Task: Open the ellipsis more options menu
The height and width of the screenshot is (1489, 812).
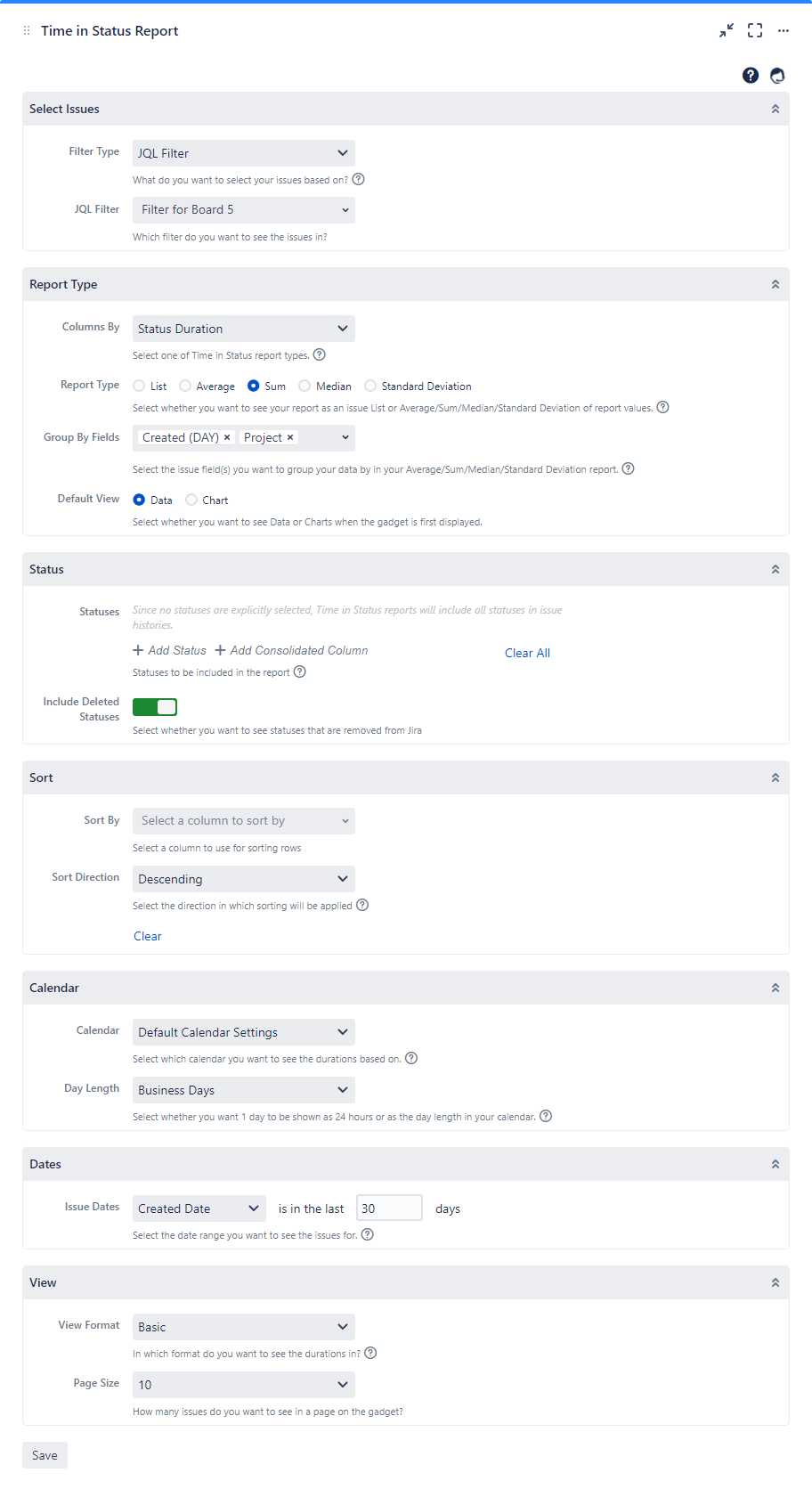Action: 783,30
